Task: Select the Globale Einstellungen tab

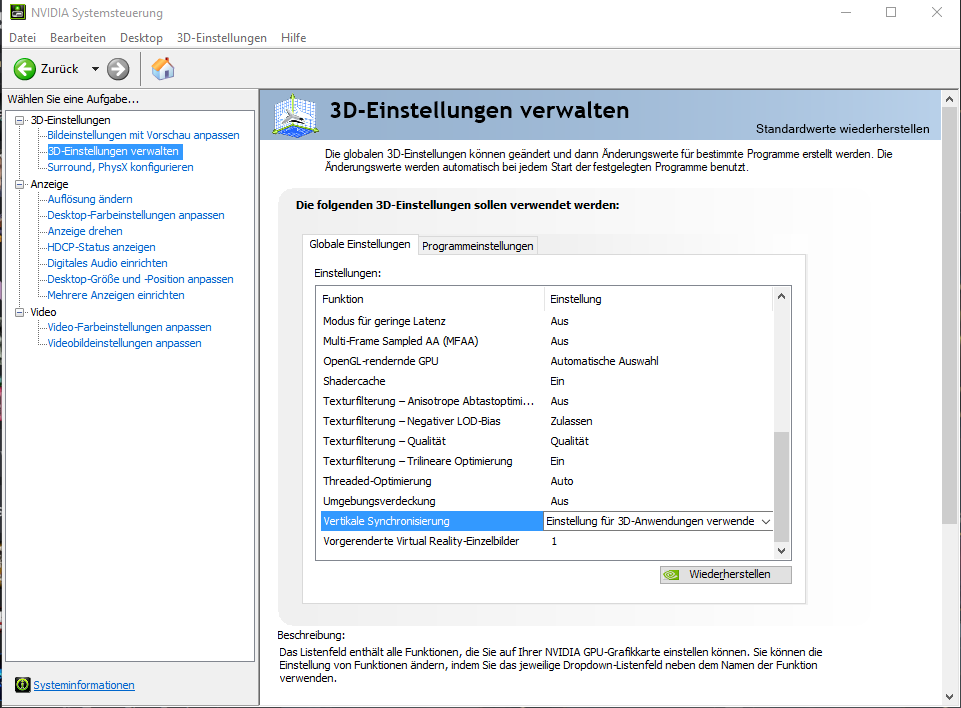Action: tap(360, 244)
